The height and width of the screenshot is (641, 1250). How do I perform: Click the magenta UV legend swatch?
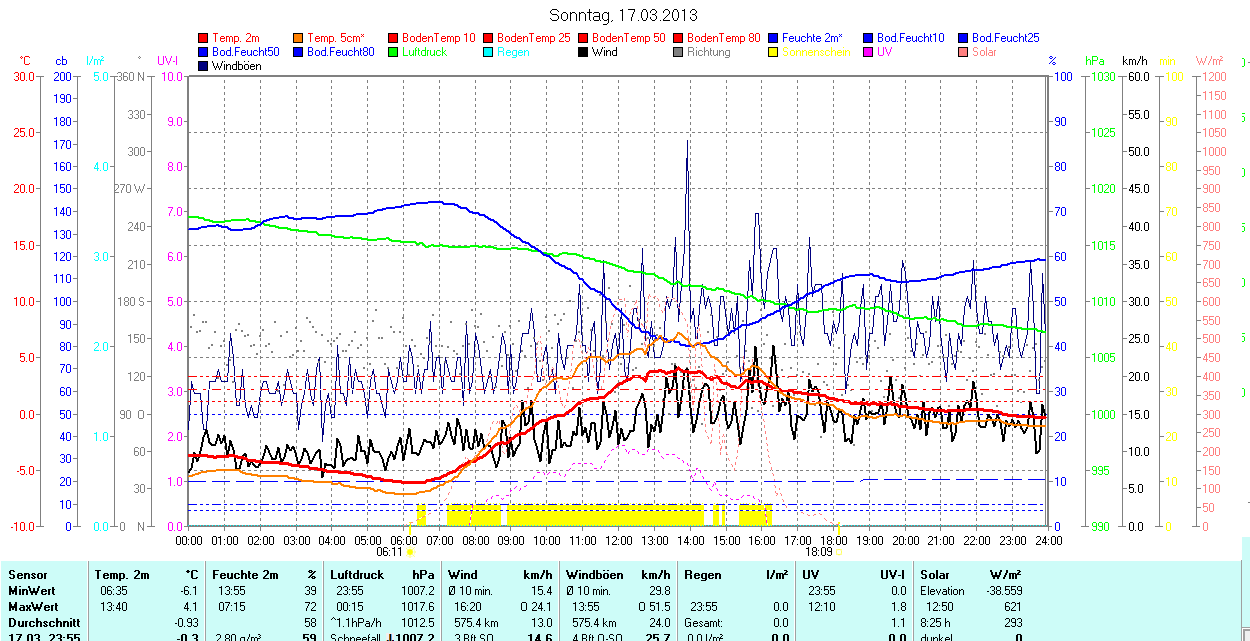[868, 52]
